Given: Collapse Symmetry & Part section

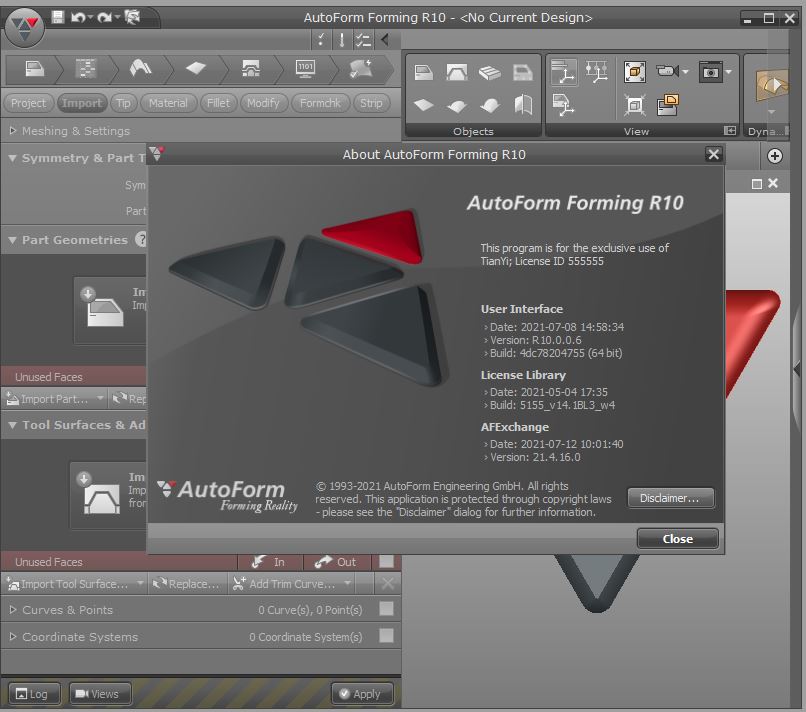Looking at the screenshot, I should click(x=12, y=158).
